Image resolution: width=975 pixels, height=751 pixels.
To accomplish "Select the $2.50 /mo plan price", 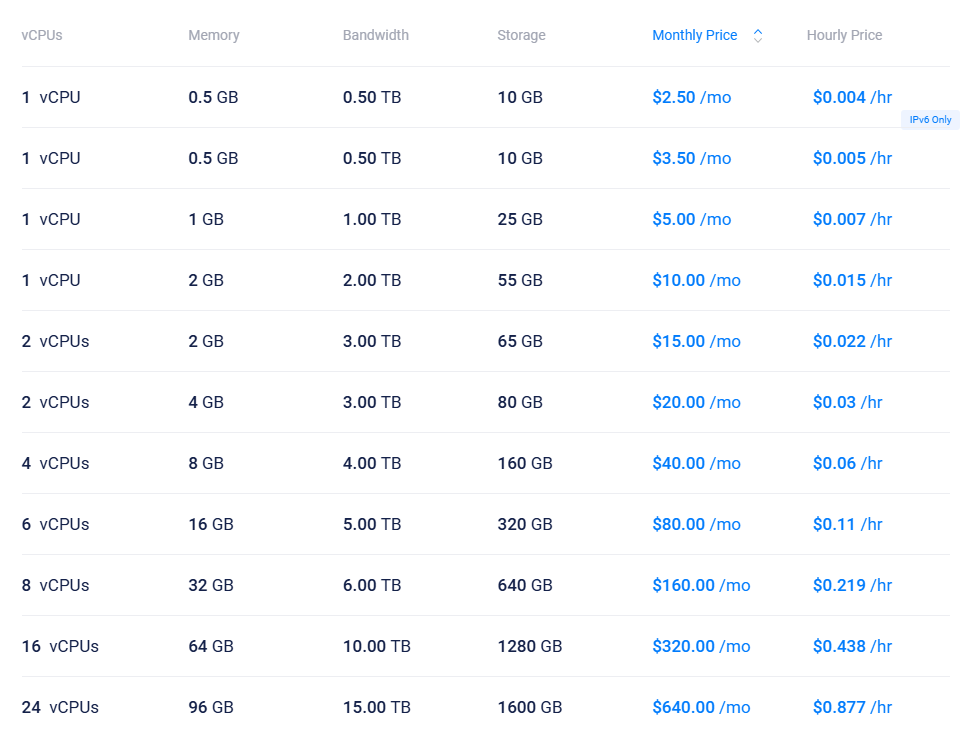I will [691, 98].
